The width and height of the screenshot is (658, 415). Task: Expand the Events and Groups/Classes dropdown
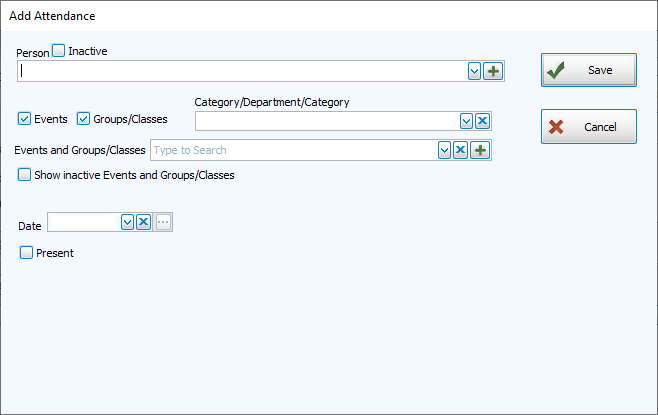point(444,150)
